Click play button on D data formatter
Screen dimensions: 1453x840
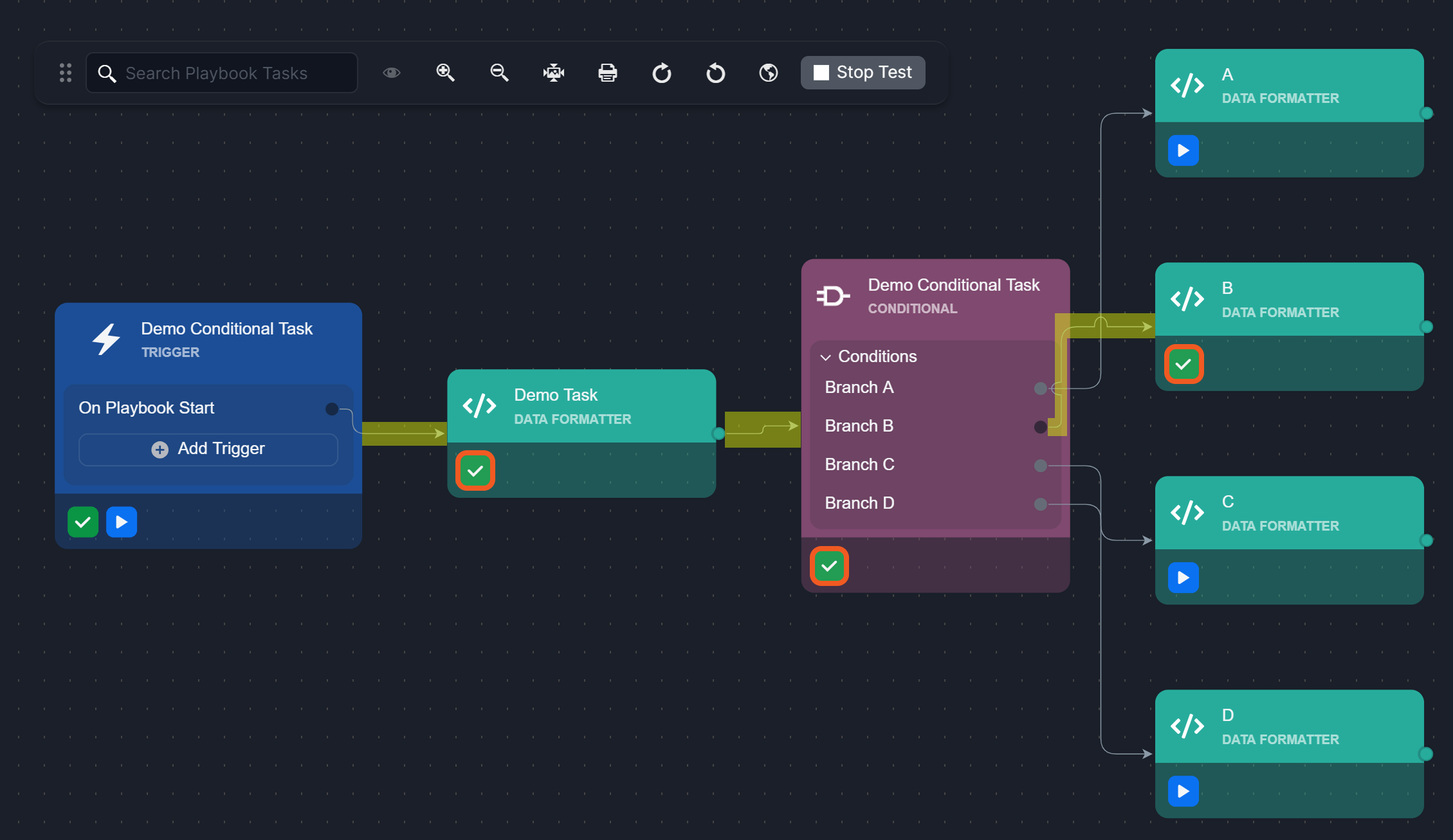(x=1183, y=791)
